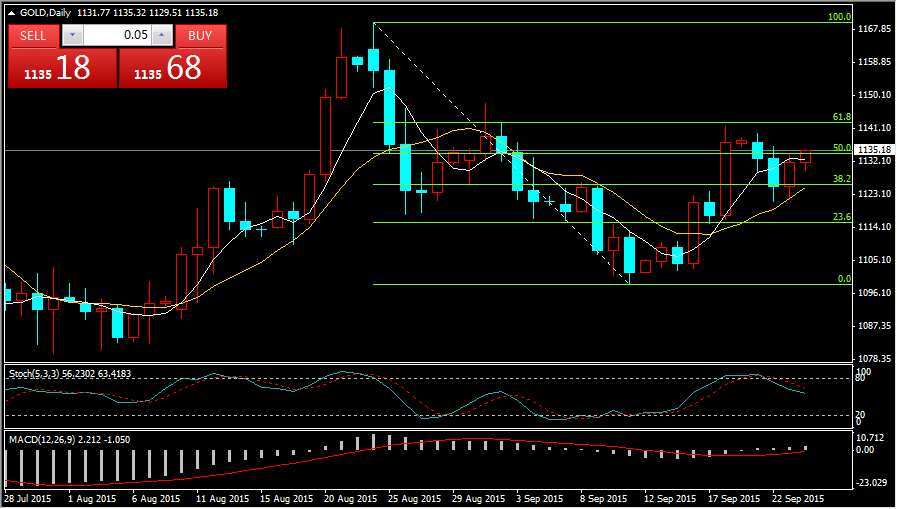897x509 pixels.
Task: Click the sell price 1135.18 tile
Action: 62,68
